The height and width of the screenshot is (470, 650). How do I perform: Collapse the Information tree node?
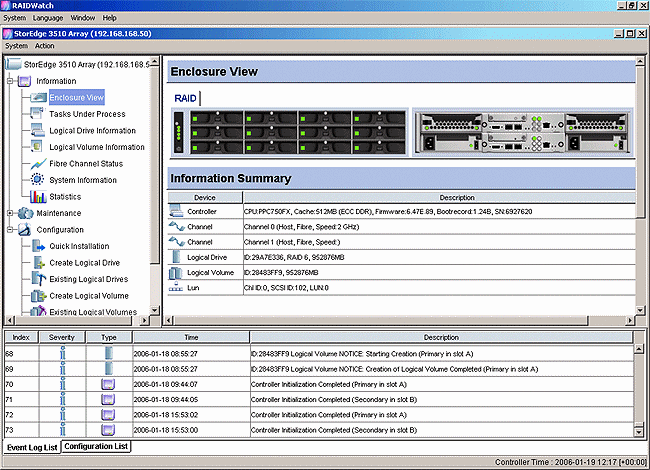point(10,81)
